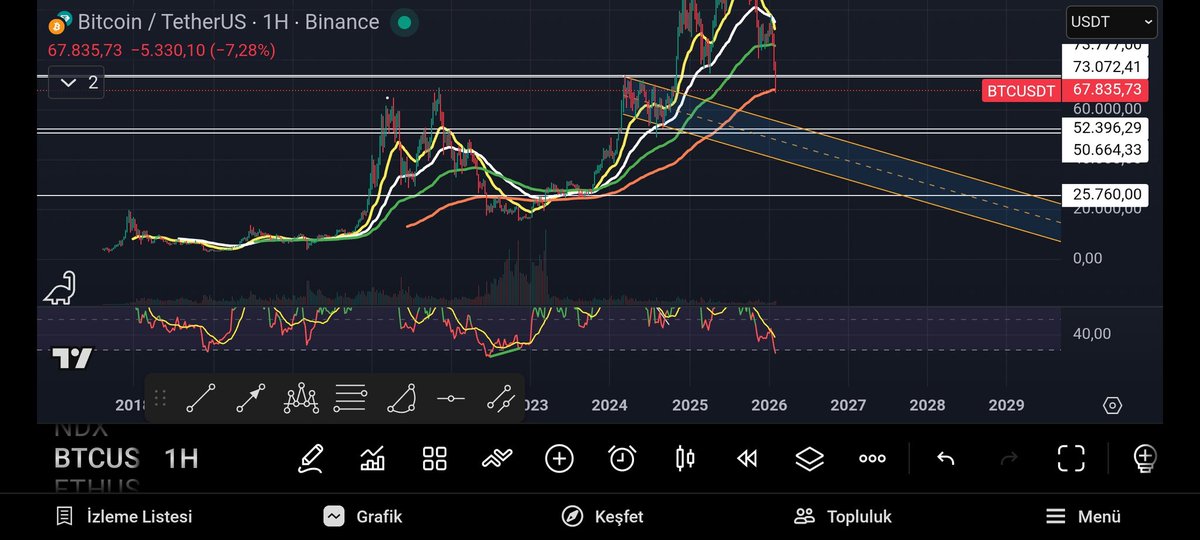
Task: Click the TradingView logo on chart
Action: 72,358
